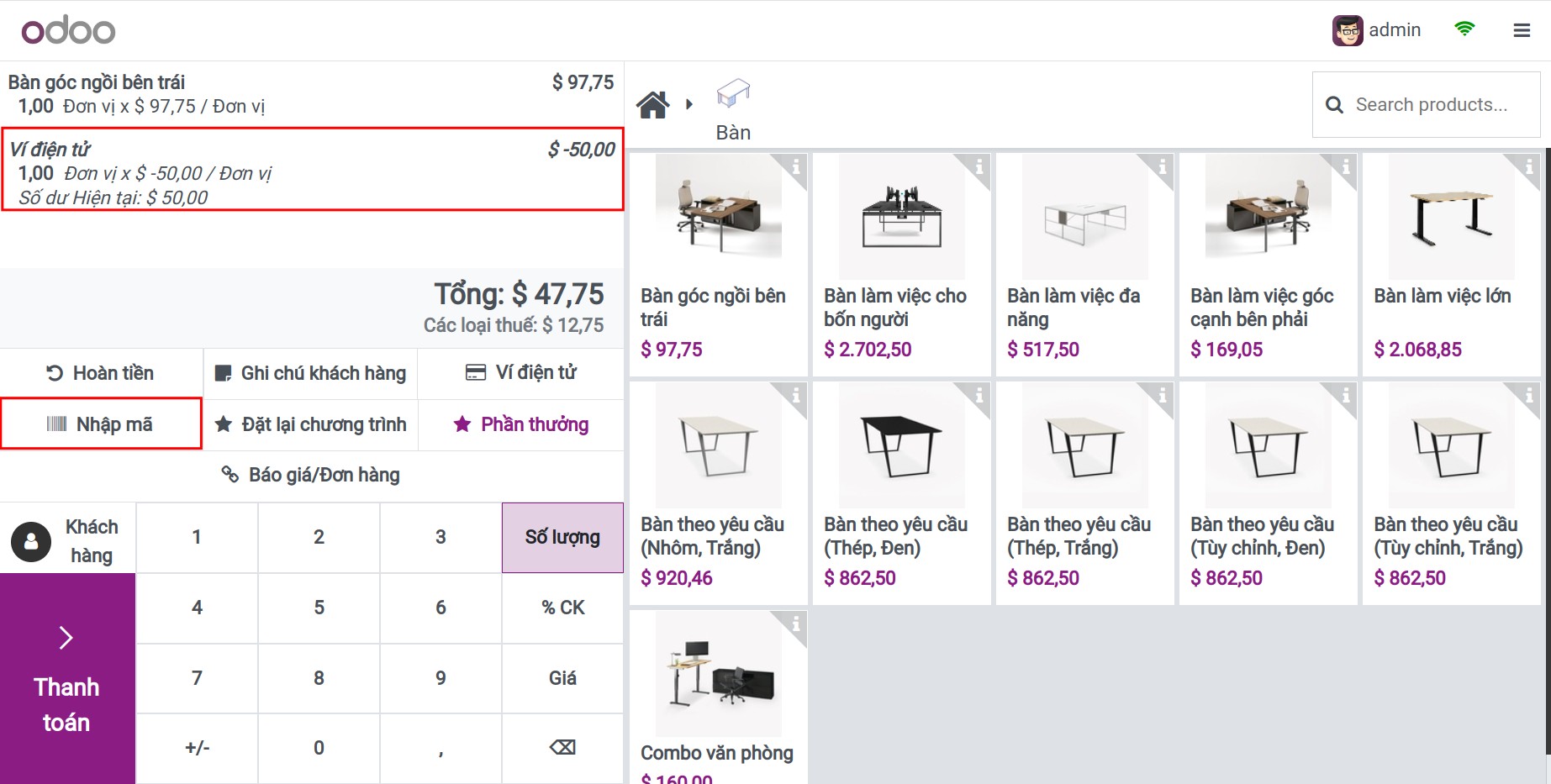Screen dimensions: 1551x784
Task: Open the Phần thưởng rewards list
Action: pyautogui.click(x=521, y=424)
